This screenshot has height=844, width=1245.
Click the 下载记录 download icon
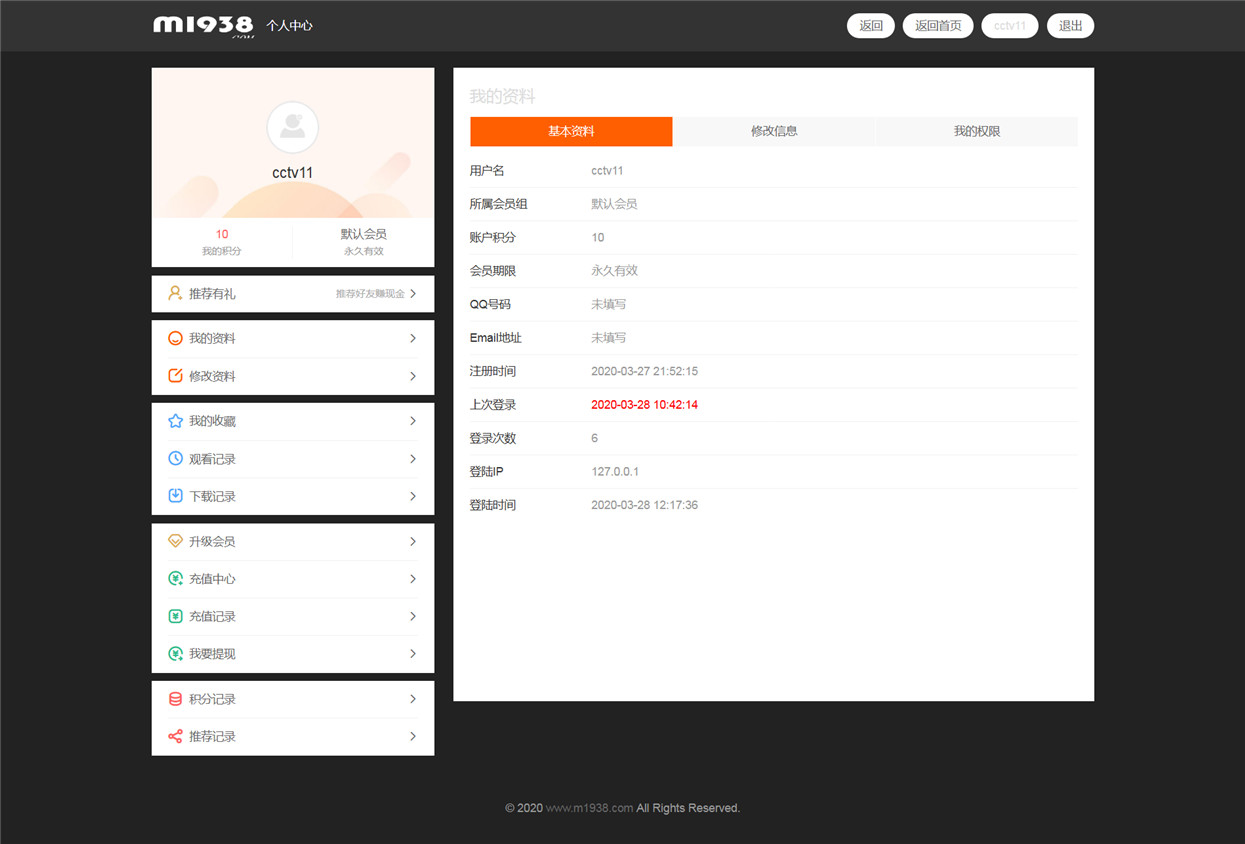click(x=175, y=496)
